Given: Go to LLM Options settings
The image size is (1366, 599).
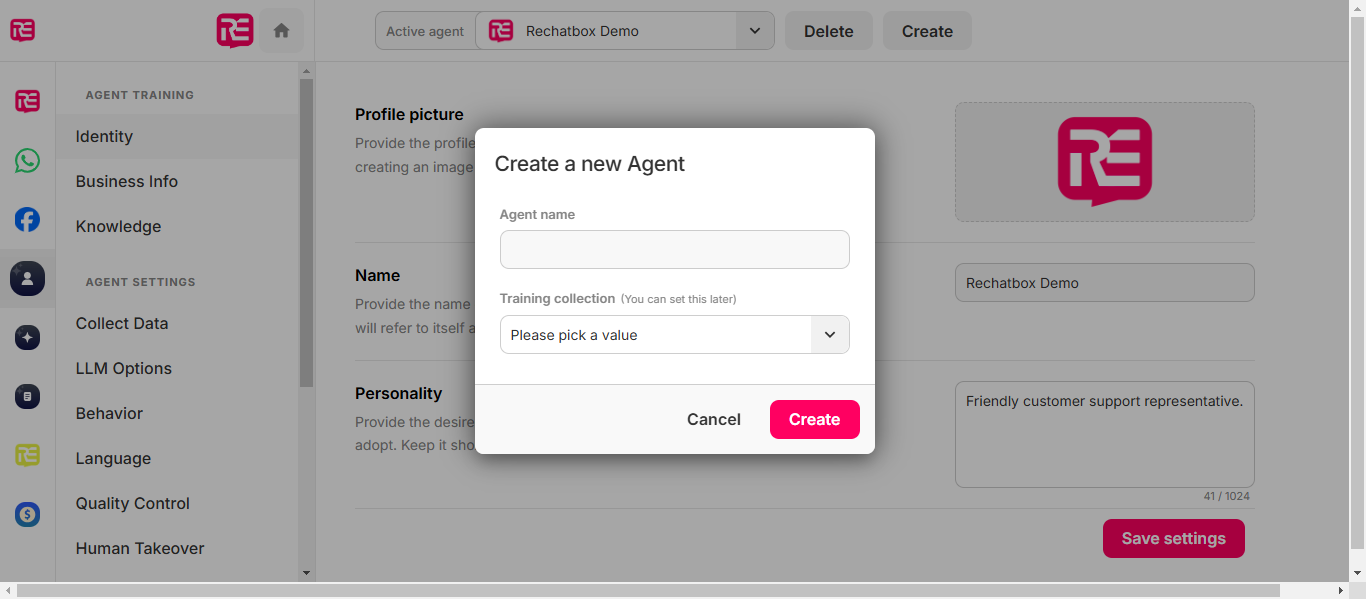Looking at the screenshot, I should pyautogui.click(x=124, y=368).
